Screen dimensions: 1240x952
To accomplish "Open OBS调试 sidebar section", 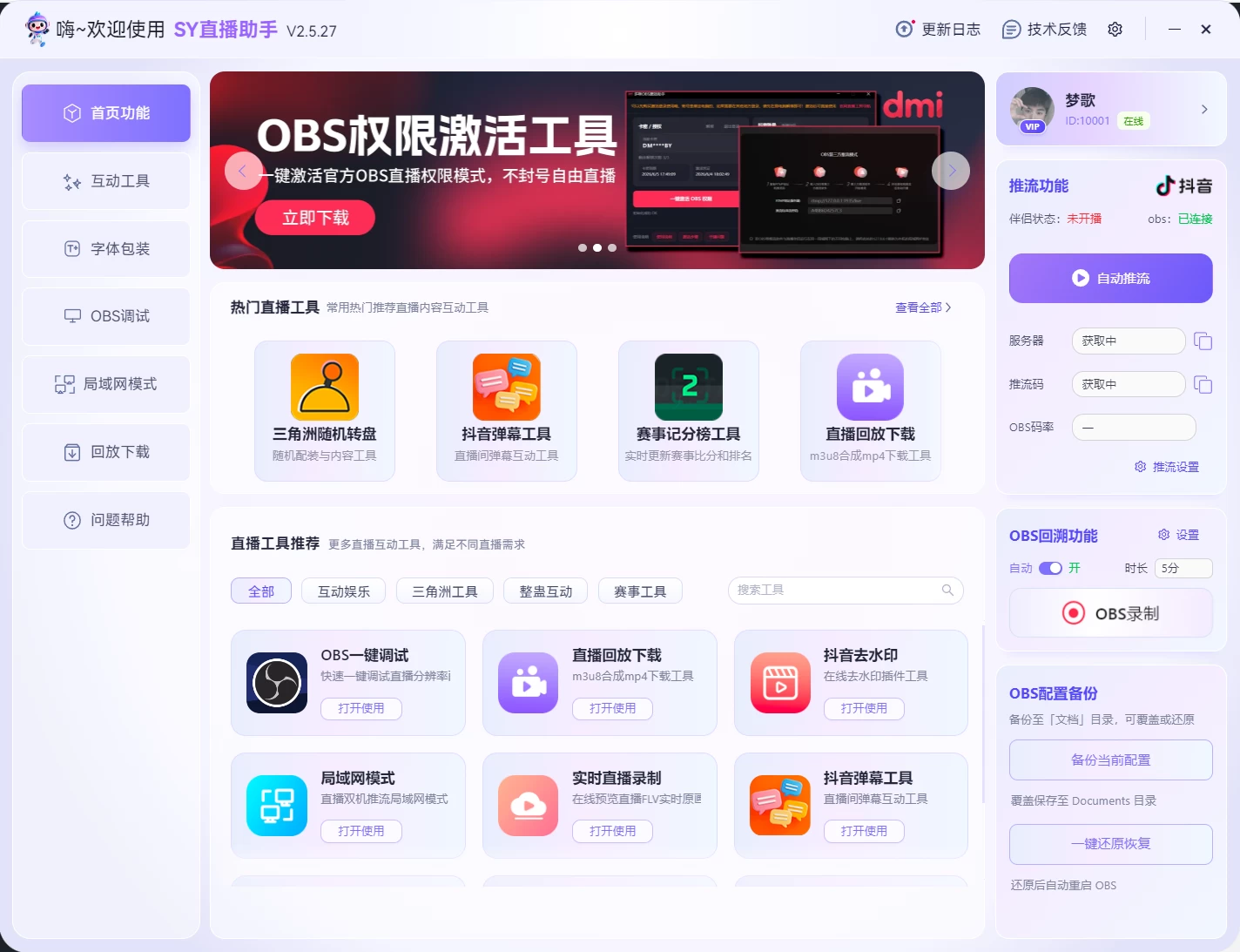I will click(x=106, y=316).
